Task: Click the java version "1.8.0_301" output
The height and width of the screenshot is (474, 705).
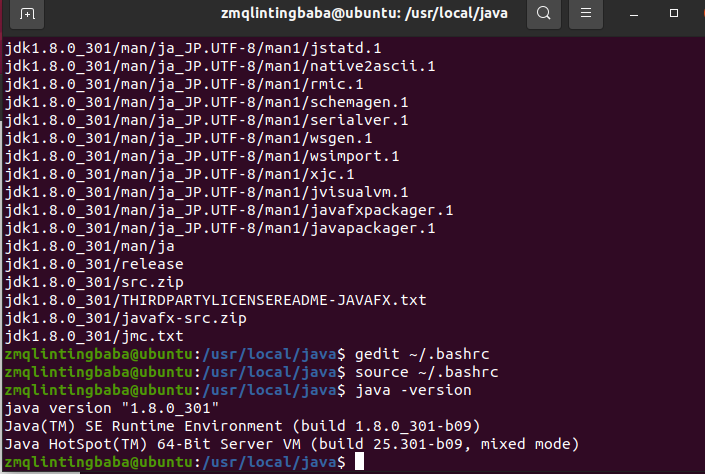Action: click(112, 408)
